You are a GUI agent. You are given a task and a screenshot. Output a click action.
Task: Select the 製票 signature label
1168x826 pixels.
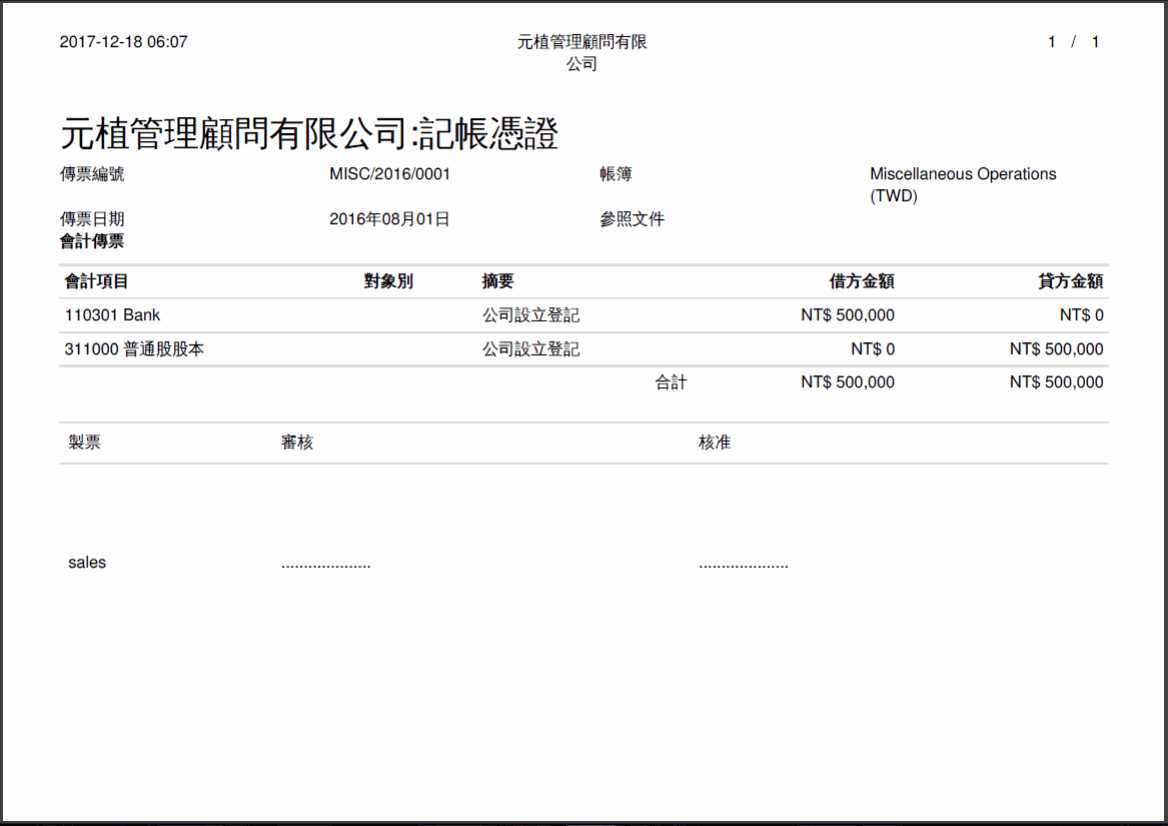coord(84,442)
